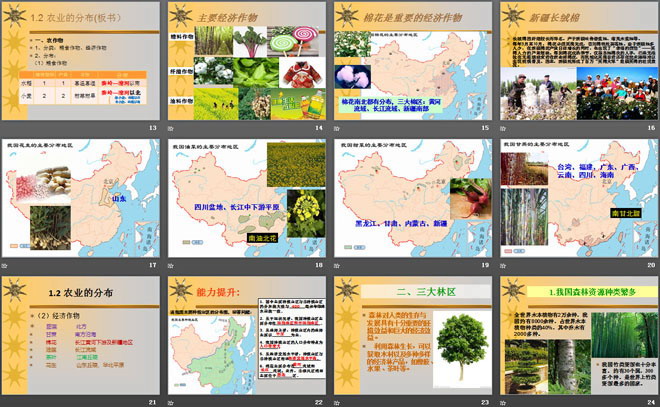Viewport: 660px width, 407px height.
Task: Click the animation star icon under slide 18
Action: point(170,266)
